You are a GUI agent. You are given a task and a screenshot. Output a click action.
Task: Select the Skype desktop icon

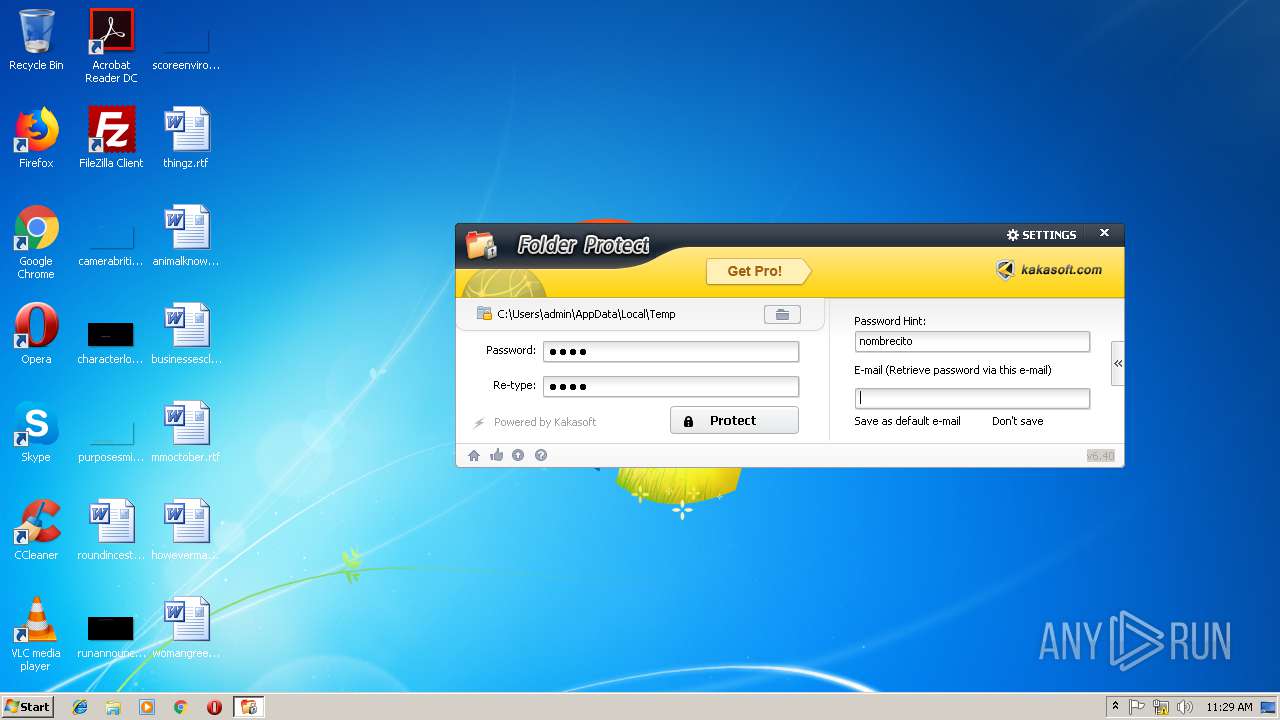coord(36,432)
